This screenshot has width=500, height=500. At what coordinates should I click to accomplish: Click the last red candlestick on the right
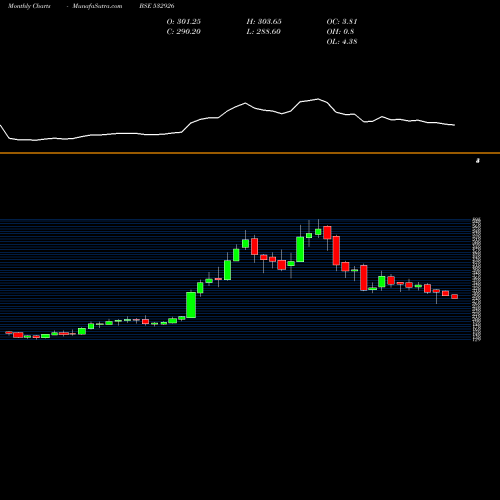coord(454,296)
